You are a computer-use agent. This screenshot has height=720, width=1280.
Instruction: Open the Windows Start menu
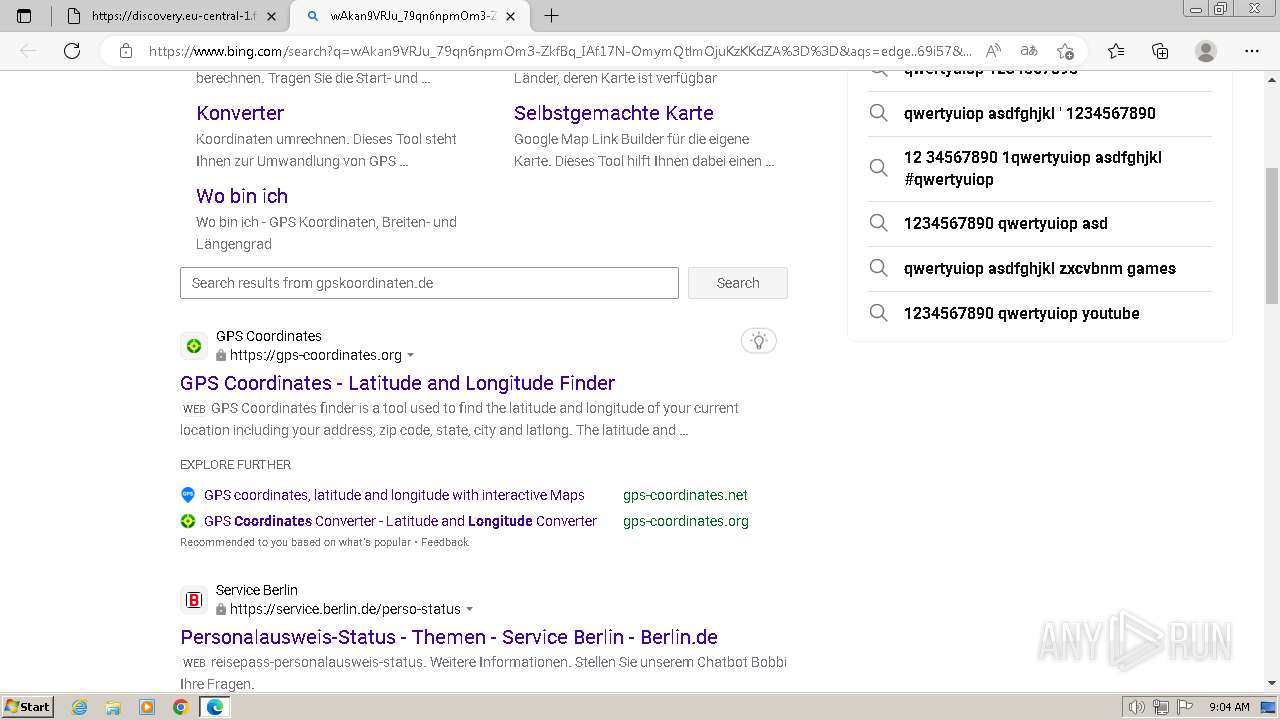[x=28, y=707]
